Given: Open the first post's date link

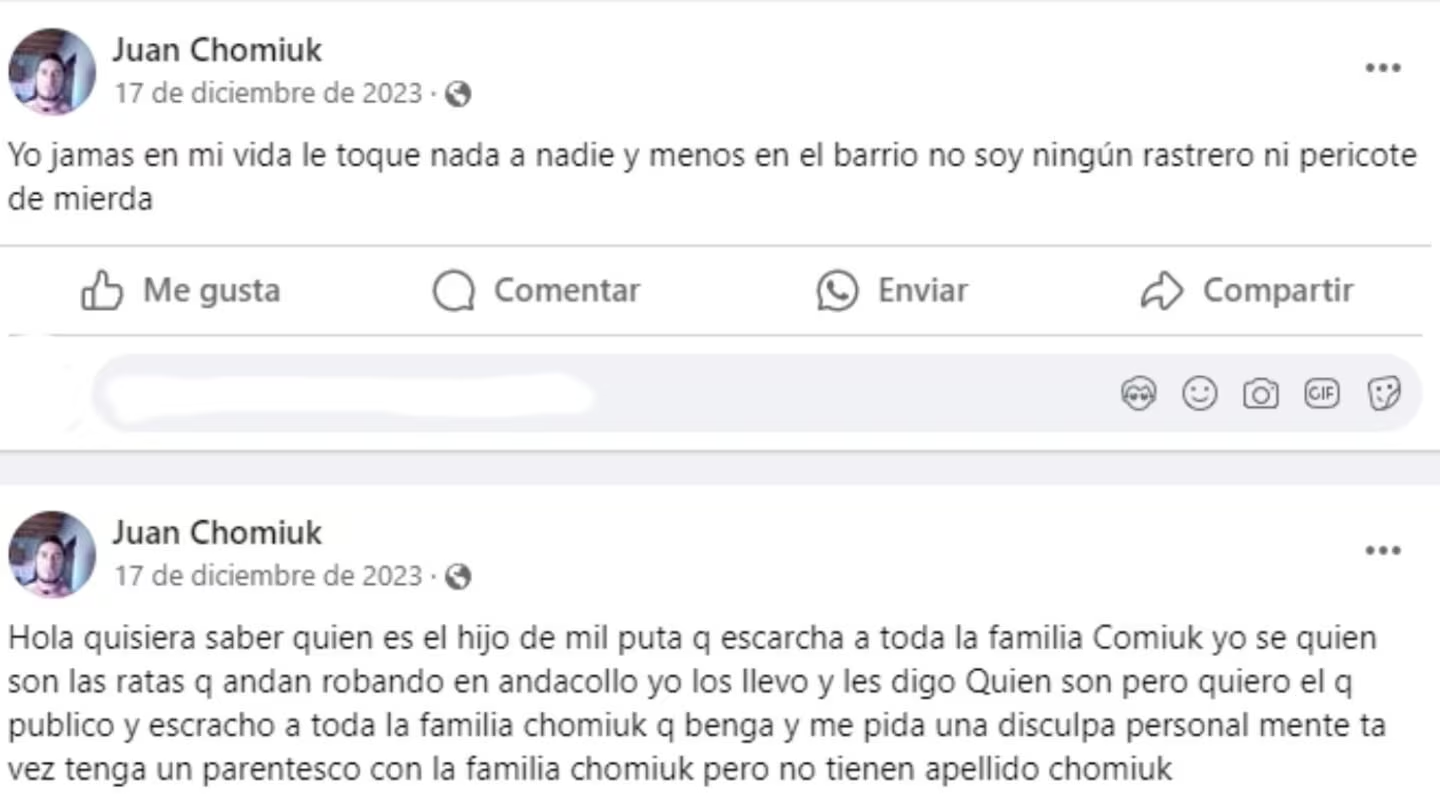Looking at the screenshot, I should coord(268,94).
